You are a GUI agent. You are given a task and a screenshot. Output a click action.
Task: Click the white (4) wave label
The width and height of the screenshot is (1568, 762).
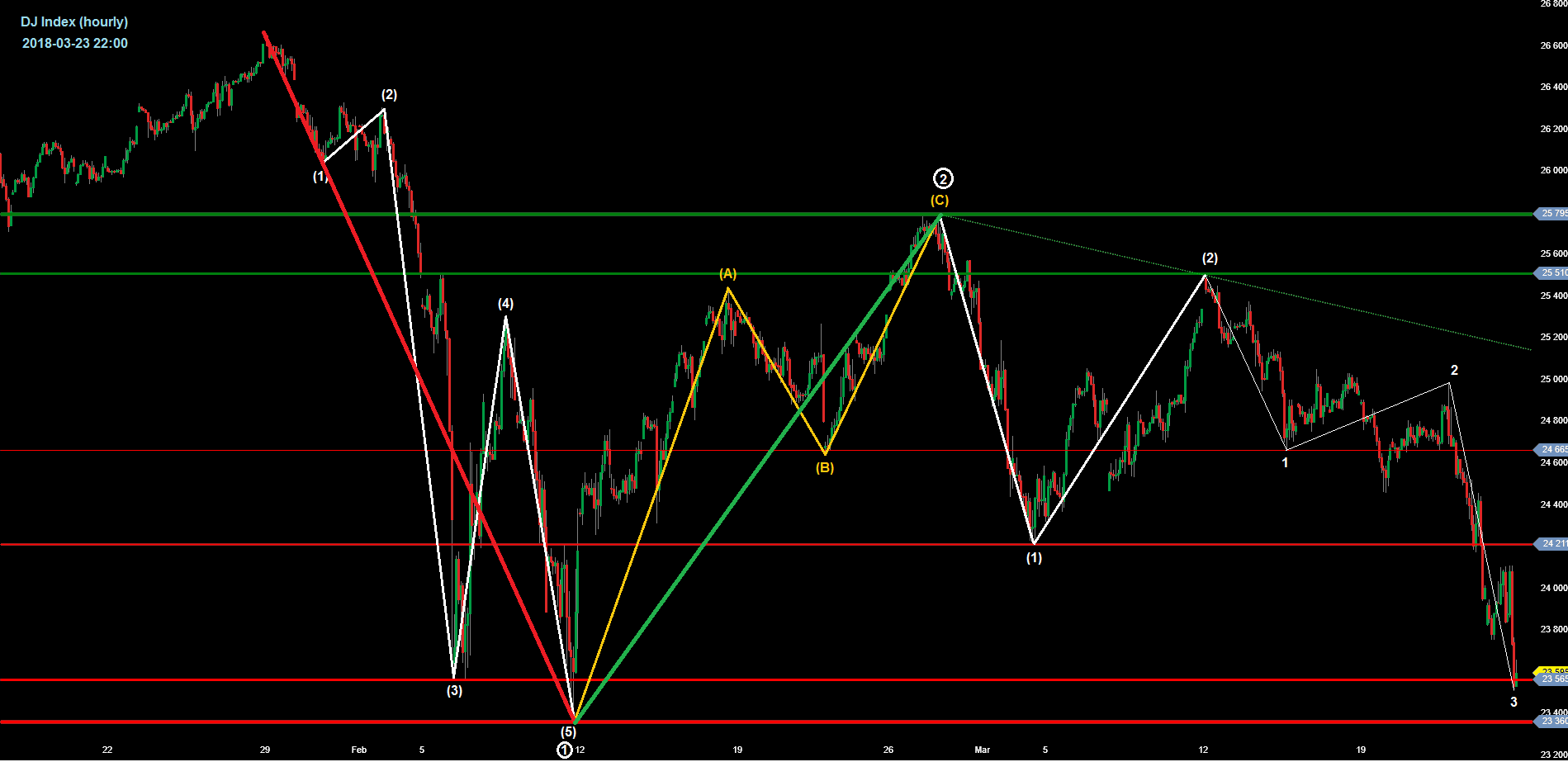[505, 304]
